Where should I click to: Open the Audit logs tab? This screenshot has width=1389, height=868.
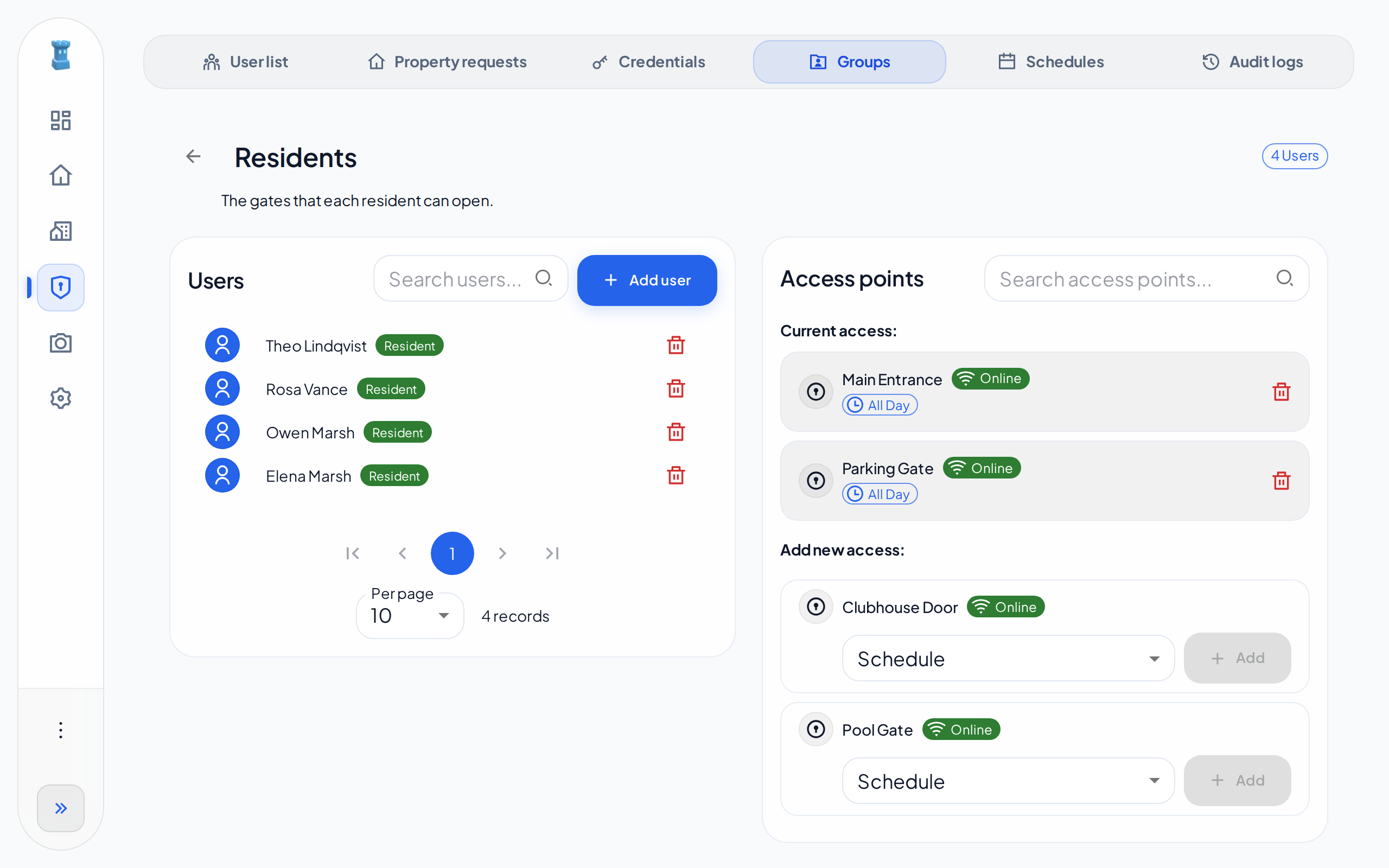click(x=1252, y=62)
